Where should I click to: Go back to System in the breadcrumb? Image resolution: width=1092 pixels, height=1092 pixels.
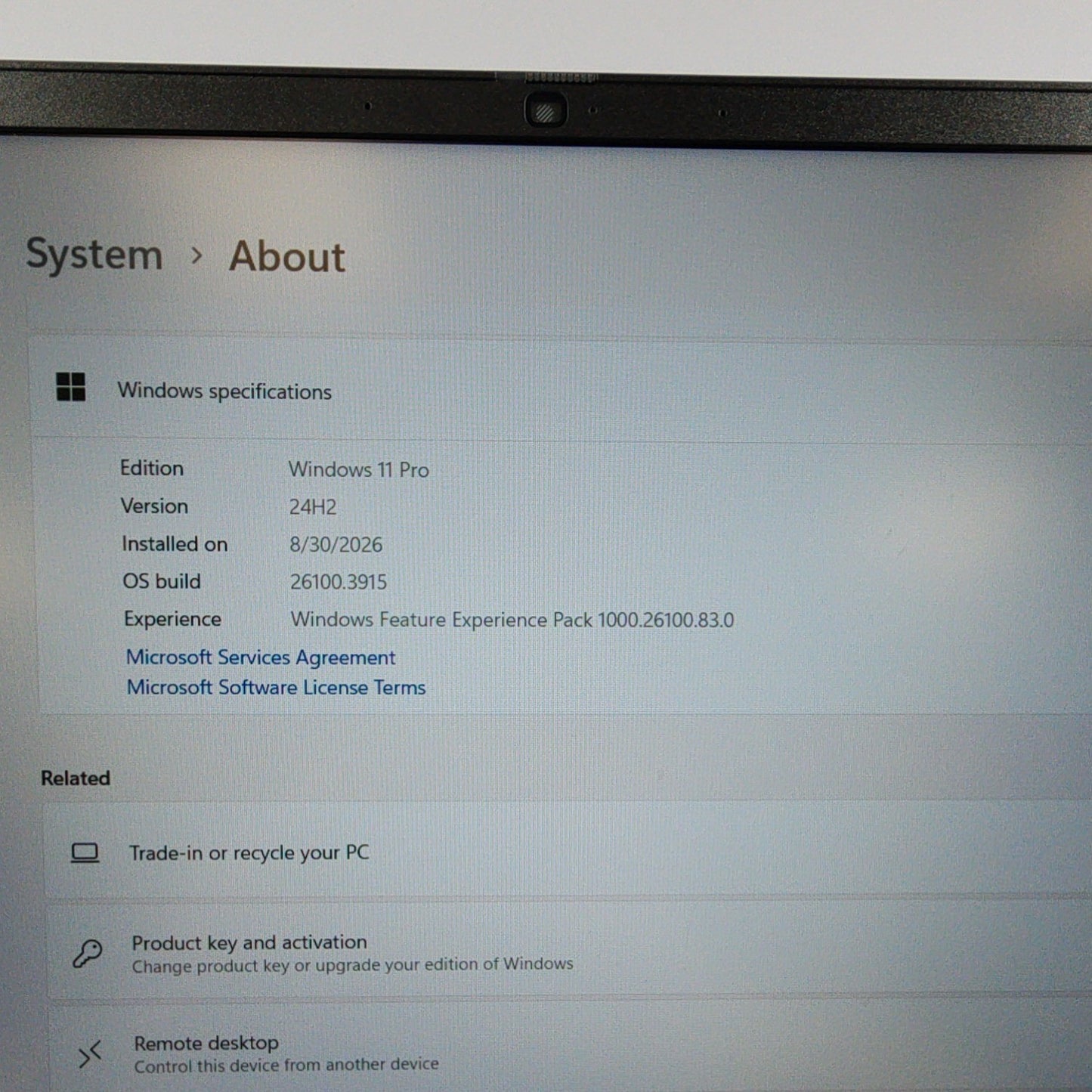click(94, 255)
